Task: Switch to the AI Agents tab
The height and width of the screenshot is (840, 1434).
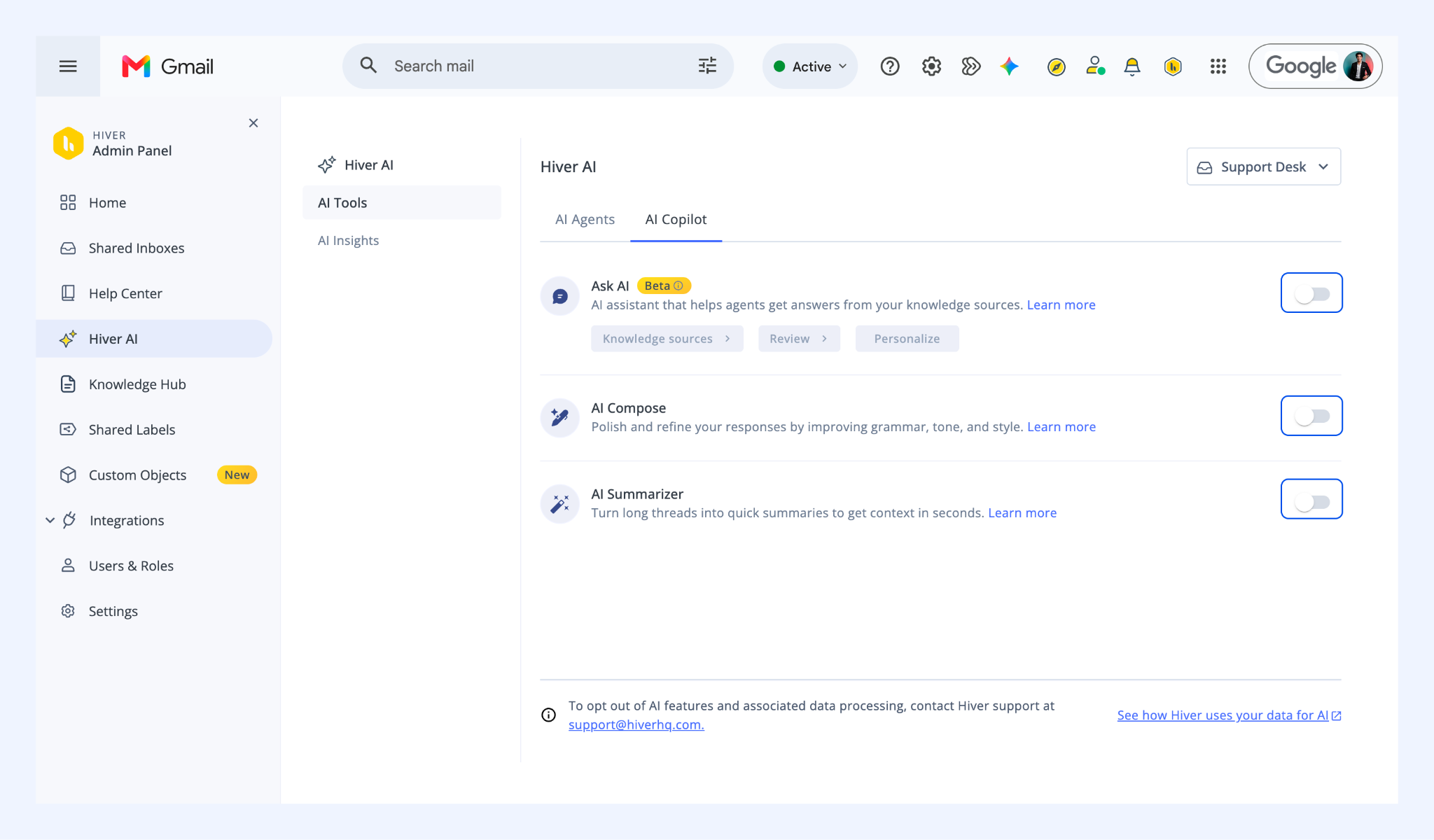Action: click(x=585, y=220)
